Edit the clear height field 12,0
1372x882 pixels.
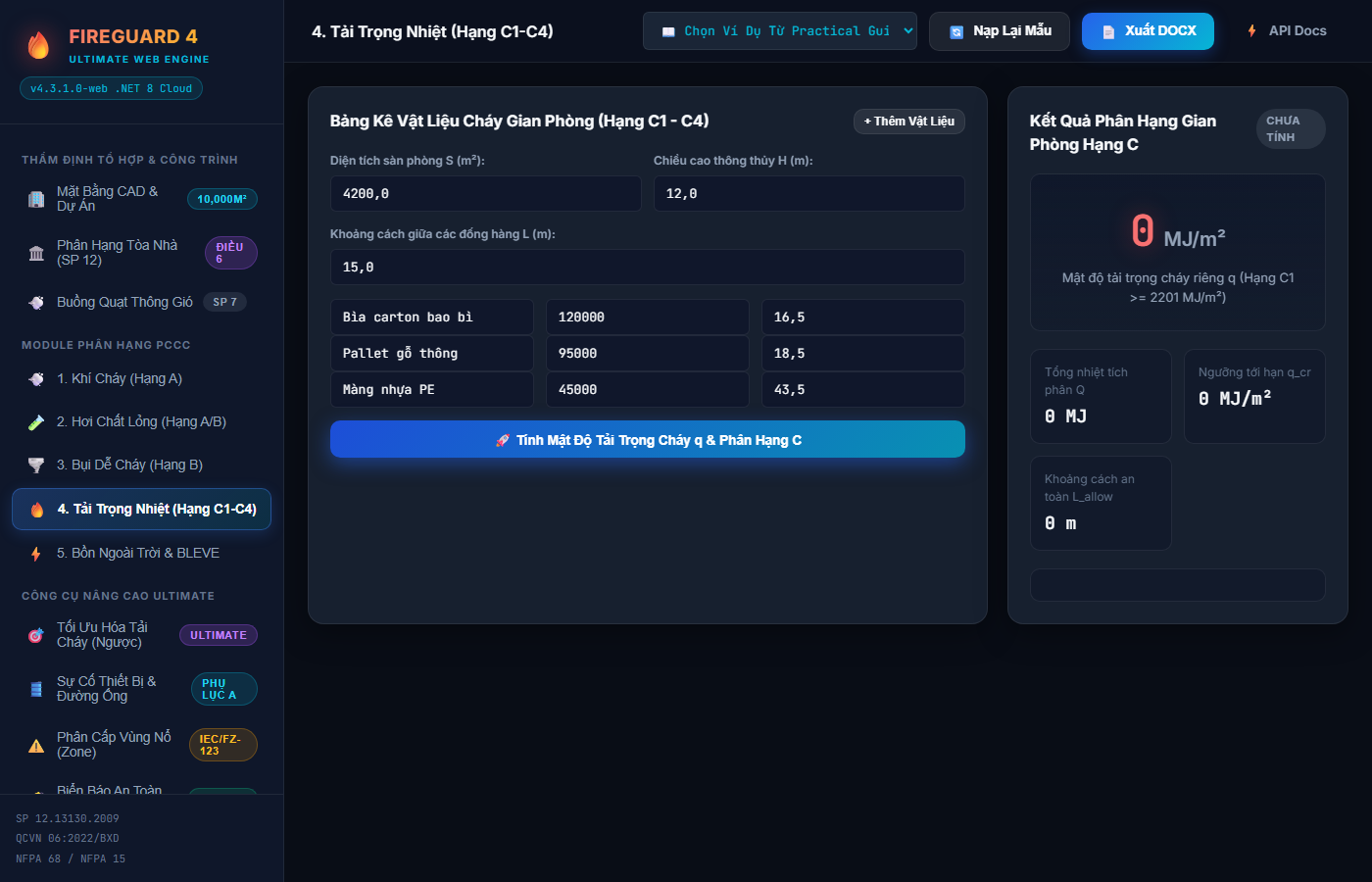pos(809,194)
